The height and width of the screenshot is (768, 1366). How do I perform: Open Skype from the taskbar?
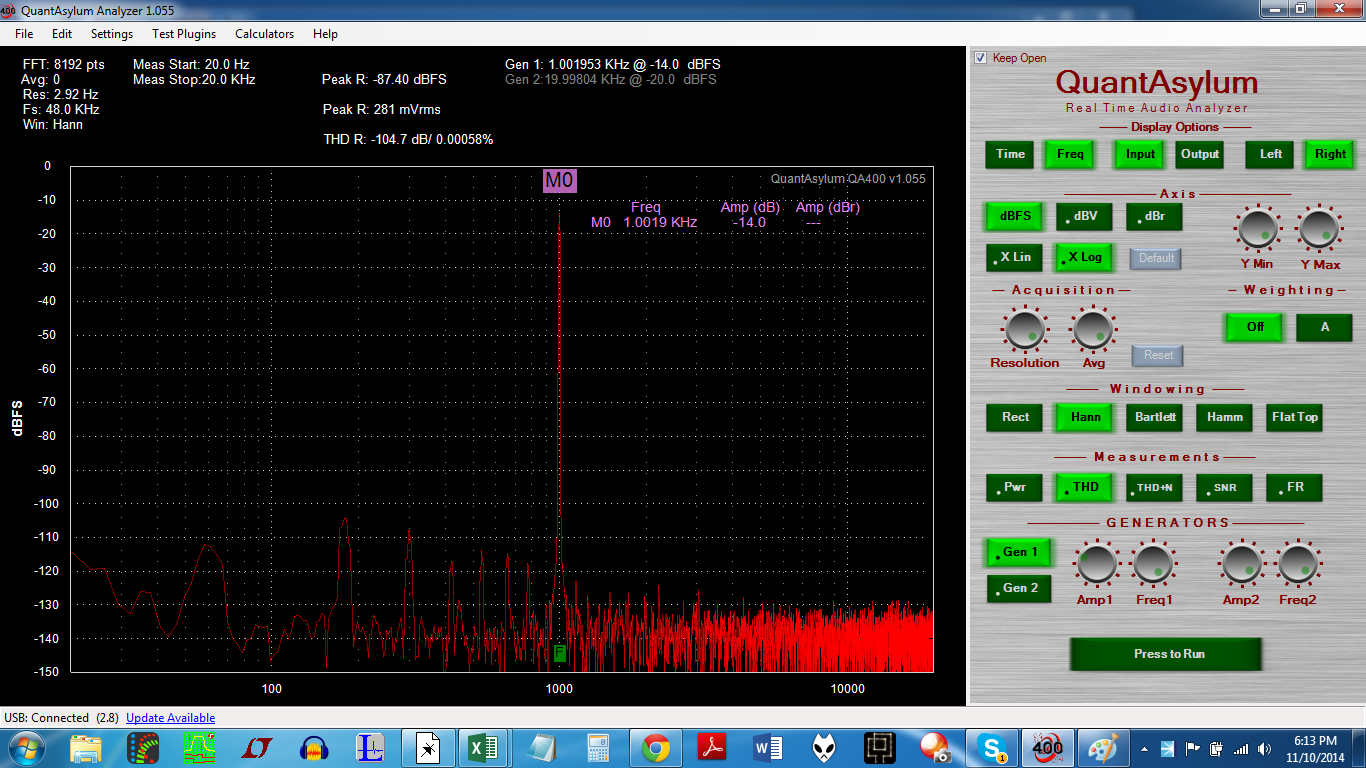[x=992, y=747]
